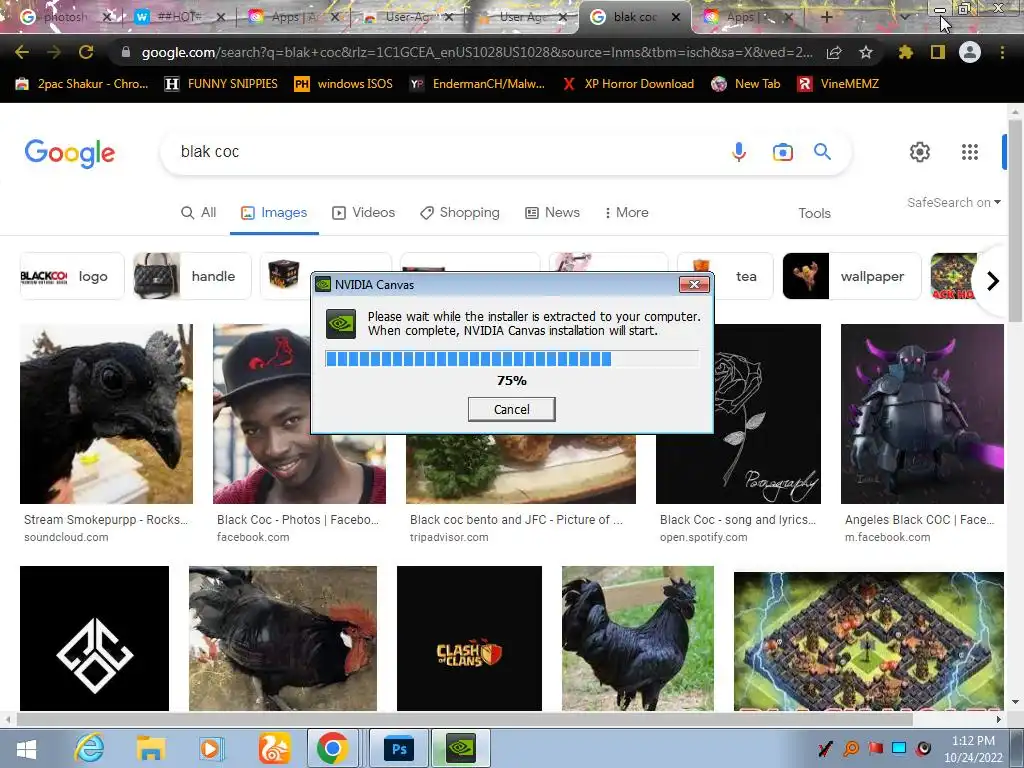This screenshot has height=768, width=1024.
Task: Open the SafeSearch on dropdown
Action: coord(953,202)
